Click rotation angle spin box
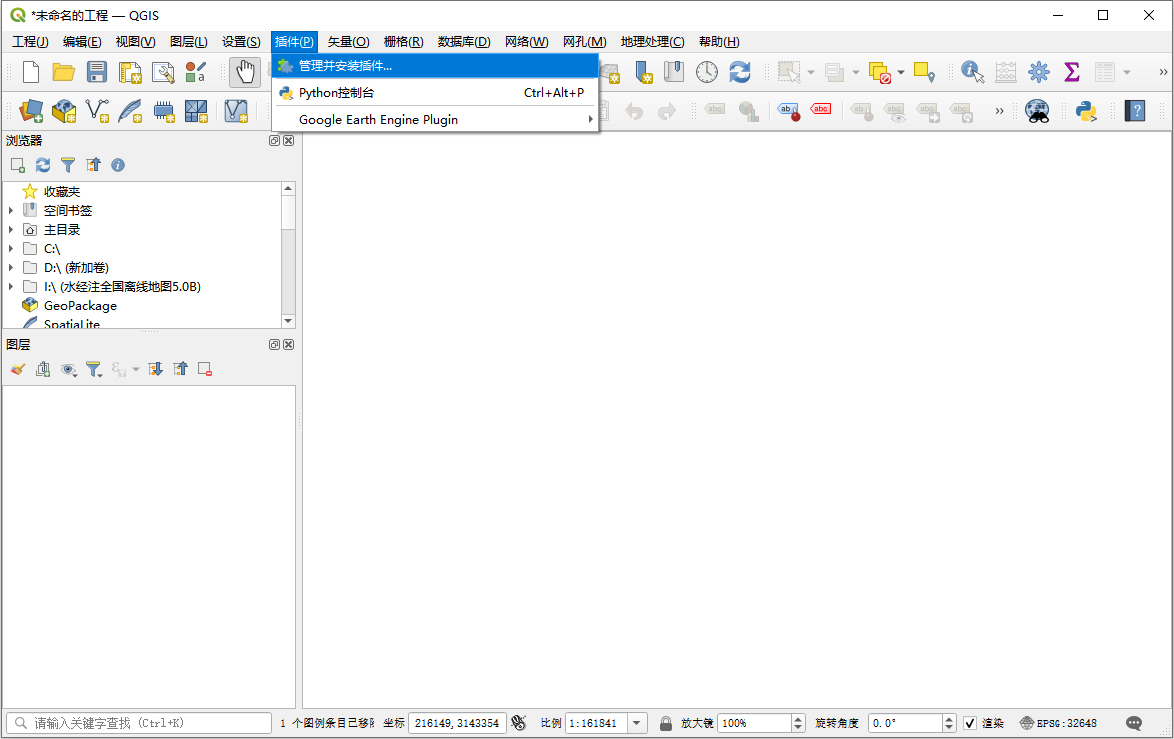The width and height of the screenshot is (1174, 739). click(912, 723)
